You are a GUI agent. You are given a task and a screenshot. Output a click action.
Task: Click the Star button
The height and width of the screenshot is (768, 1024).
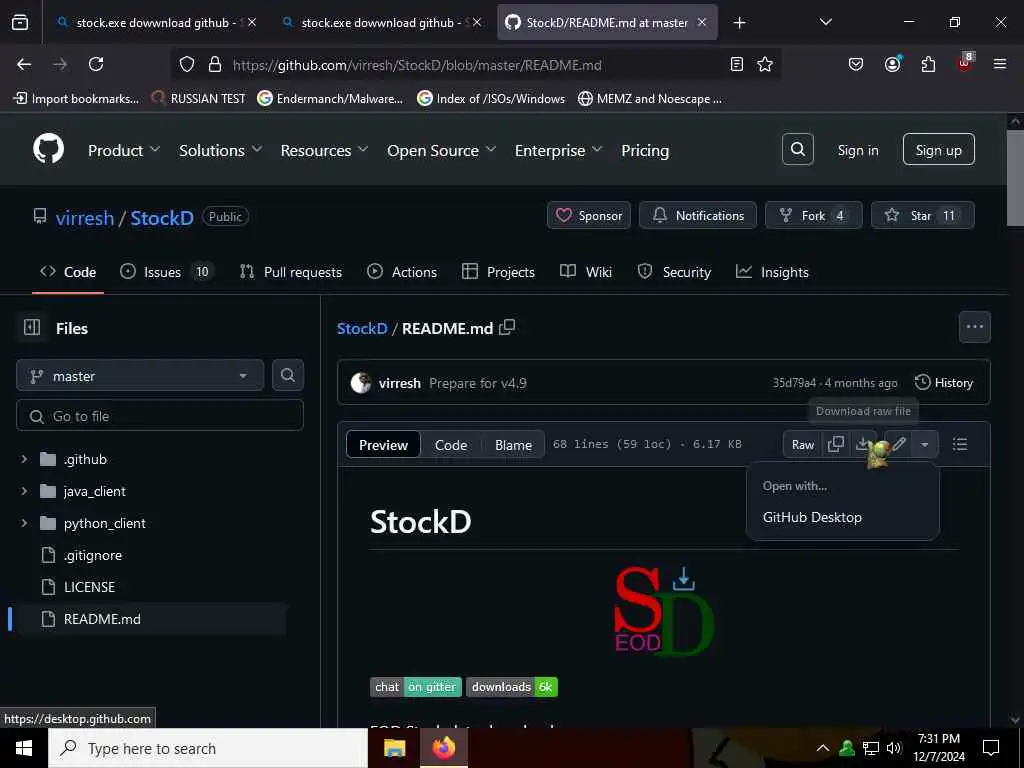(x=922, y=215)
